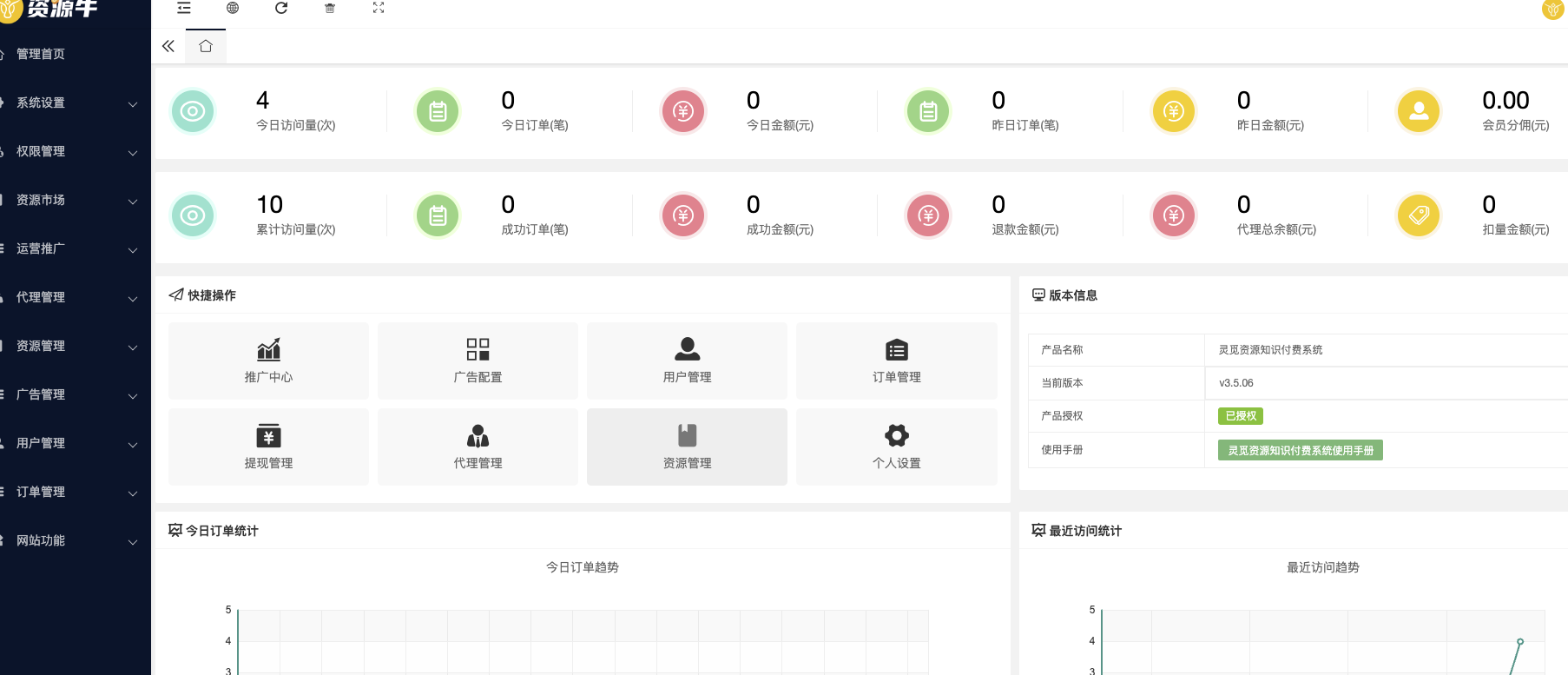Click the refresh icon in the top toolbar
Image resolution: width=1568 pixels, height=675 pixels.
281,8
